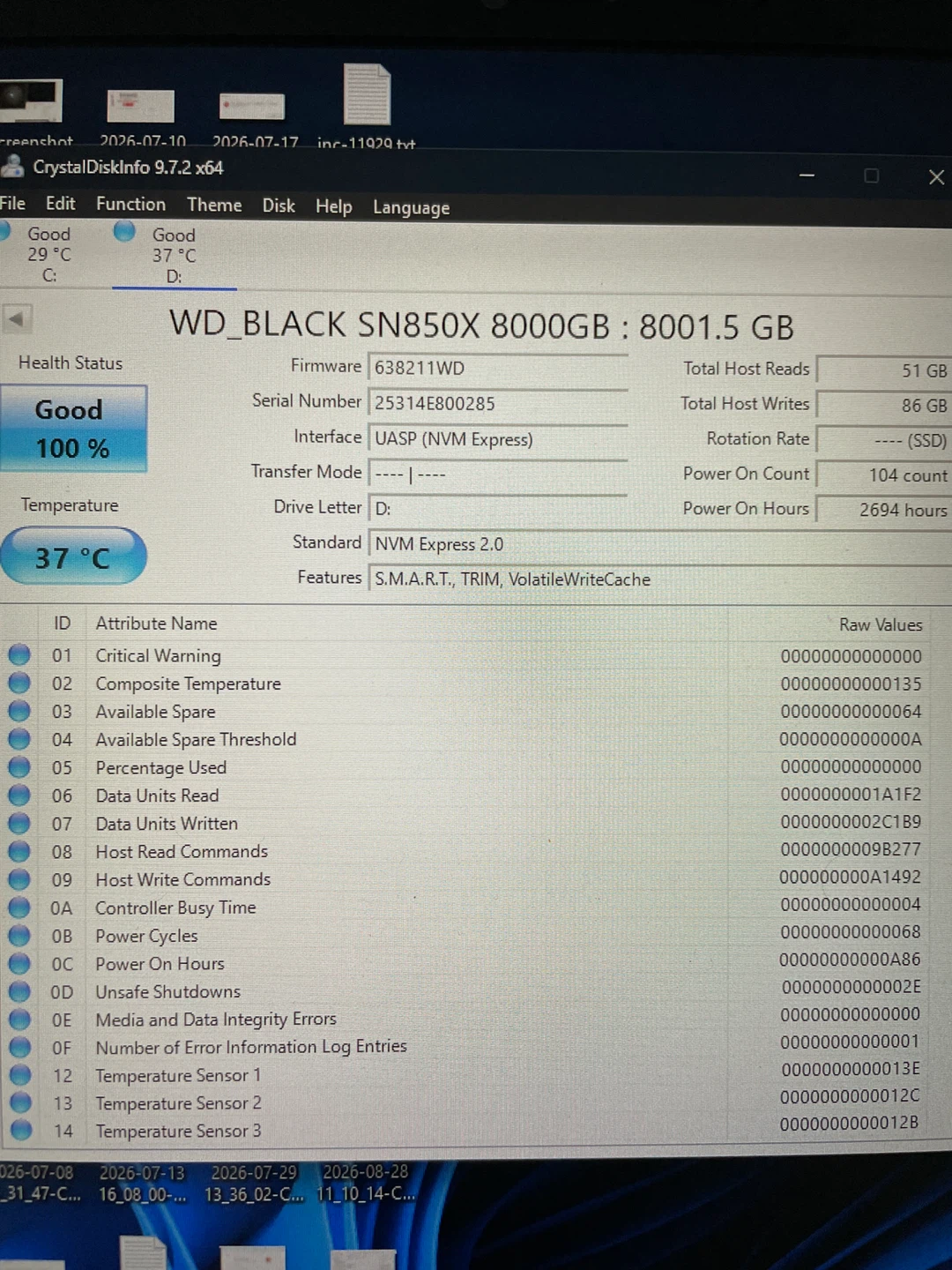Click the Total Host Writes value 86 GB
This screenshot has width=952, height=1270.
coord(884,405)
